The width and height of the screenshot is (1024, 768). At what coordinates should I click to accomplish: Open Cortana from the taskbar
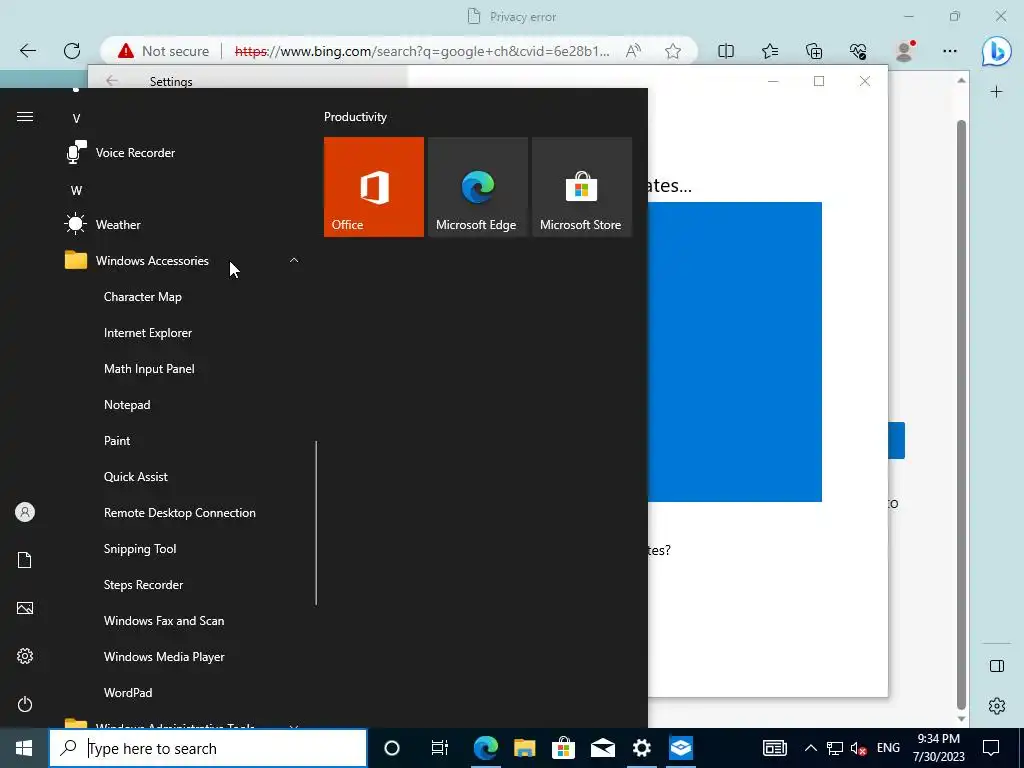392,748
